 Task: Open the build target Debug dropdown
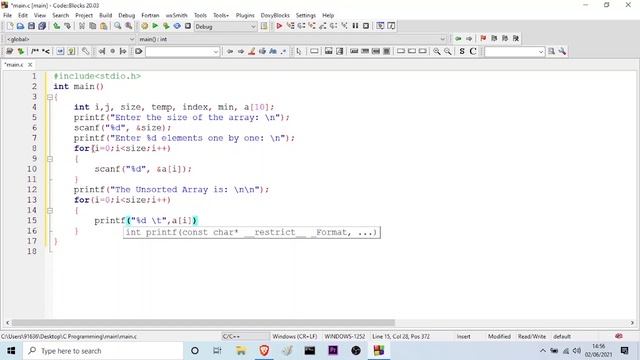pyautogui.click(x=225, y=27)
